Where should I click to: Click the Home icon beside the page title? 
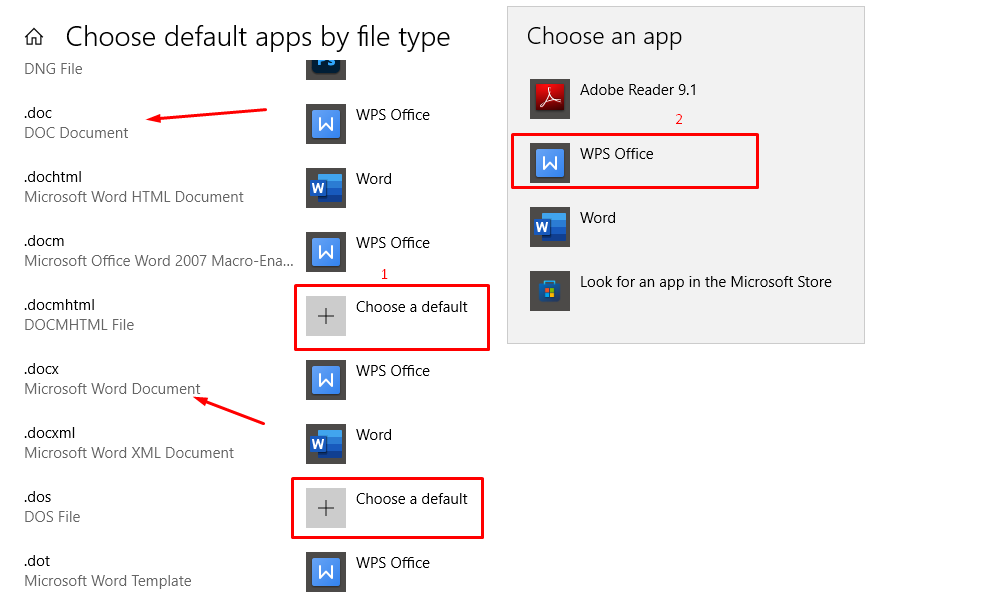coord(34,37)
